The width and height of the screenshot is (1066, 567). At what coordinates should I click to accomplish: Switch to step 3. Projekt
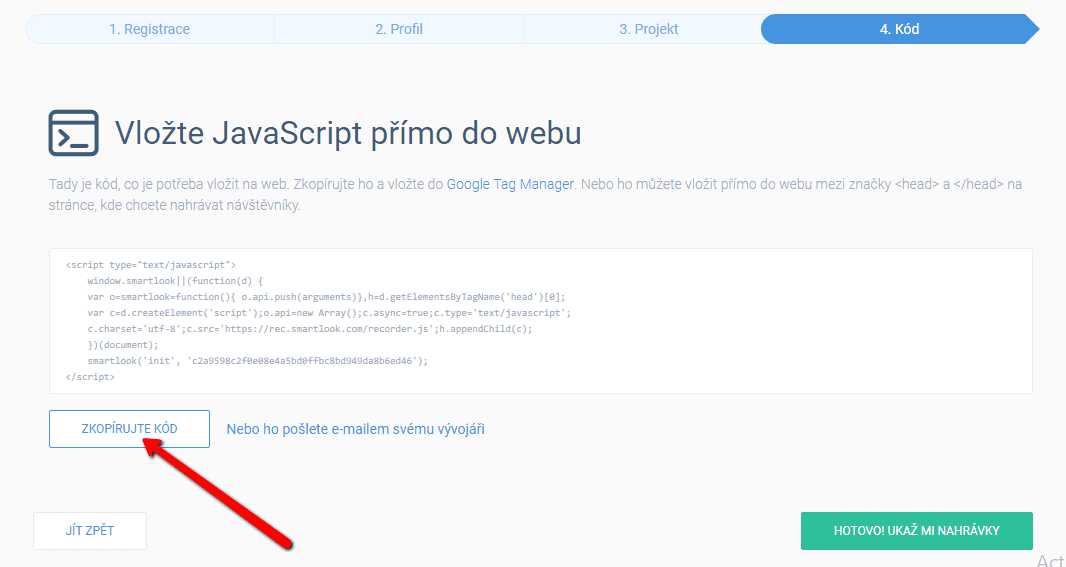tap(649, 29)
